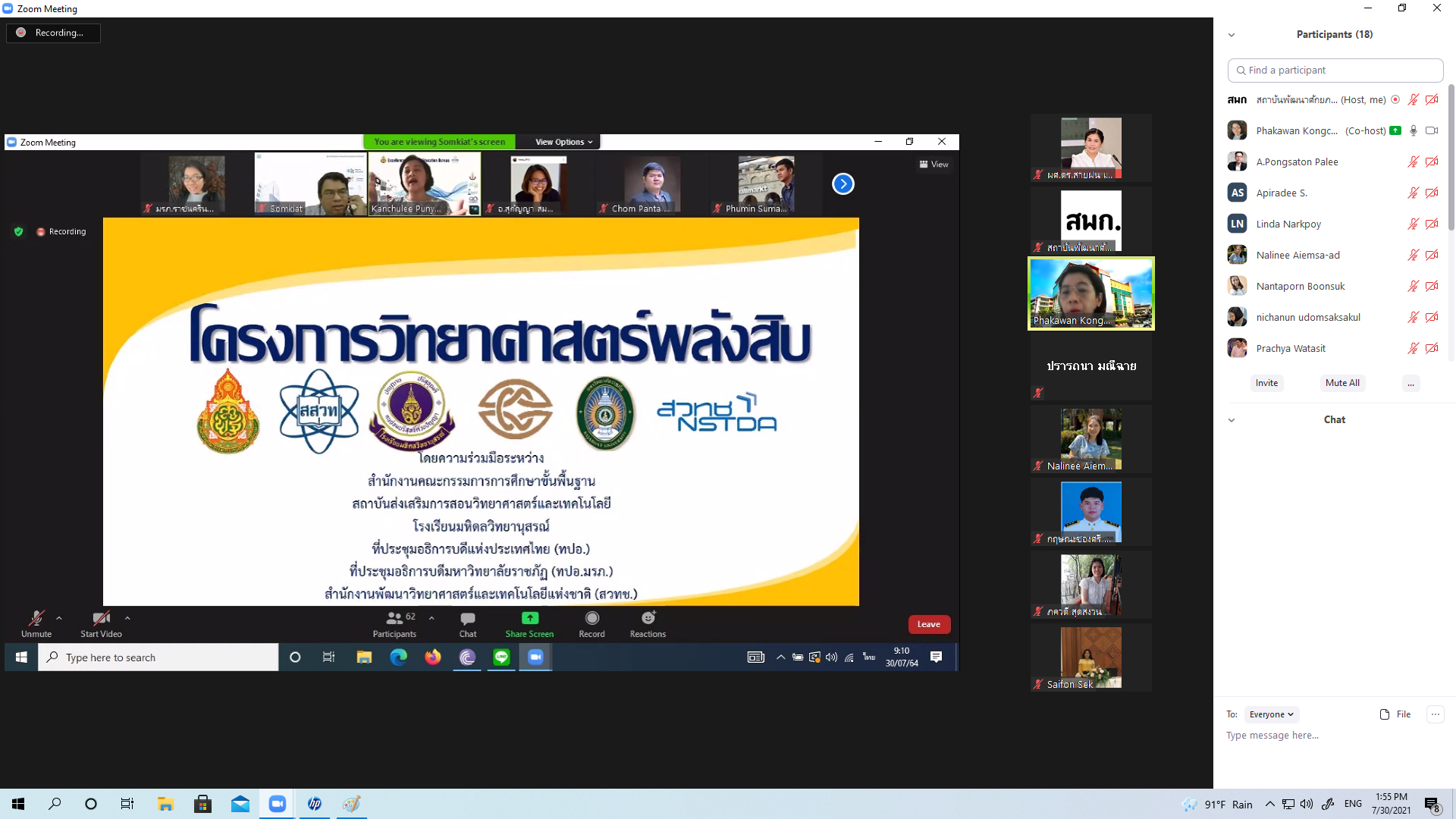Screen dimensions: 1456x819
Task: Click the red Leave button
Action: (929, 625)
